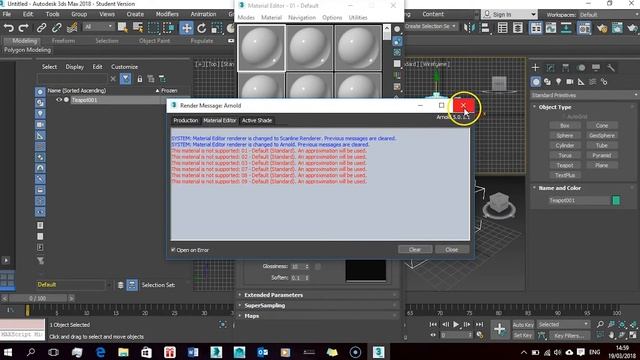Expand the SuperSampling rollout
Screen dimensions: 640x360
264,305
